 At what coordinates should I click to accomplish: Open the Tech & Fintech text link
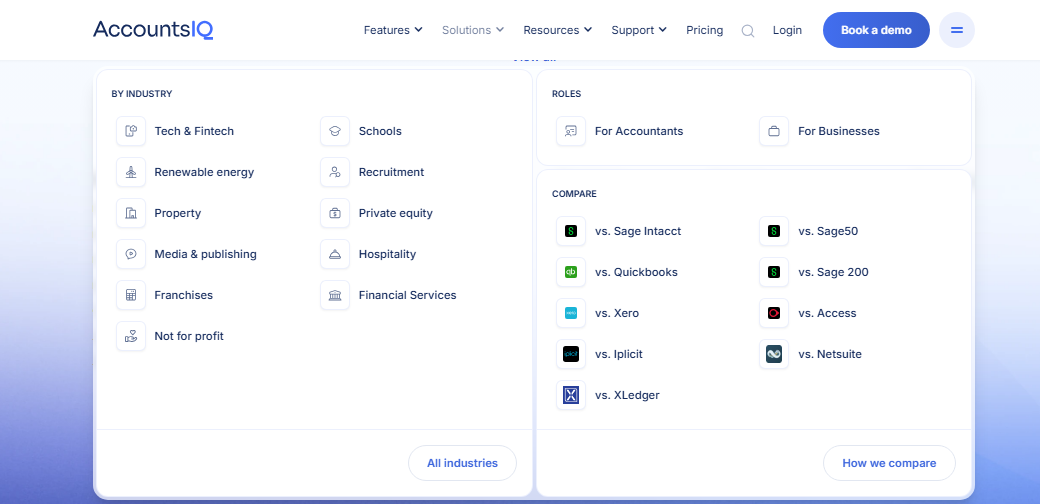click(x=194, y=131)
